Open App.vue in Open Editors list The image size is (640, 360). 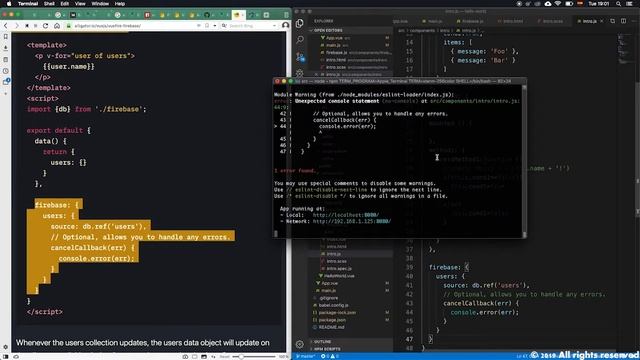point(351,38)
